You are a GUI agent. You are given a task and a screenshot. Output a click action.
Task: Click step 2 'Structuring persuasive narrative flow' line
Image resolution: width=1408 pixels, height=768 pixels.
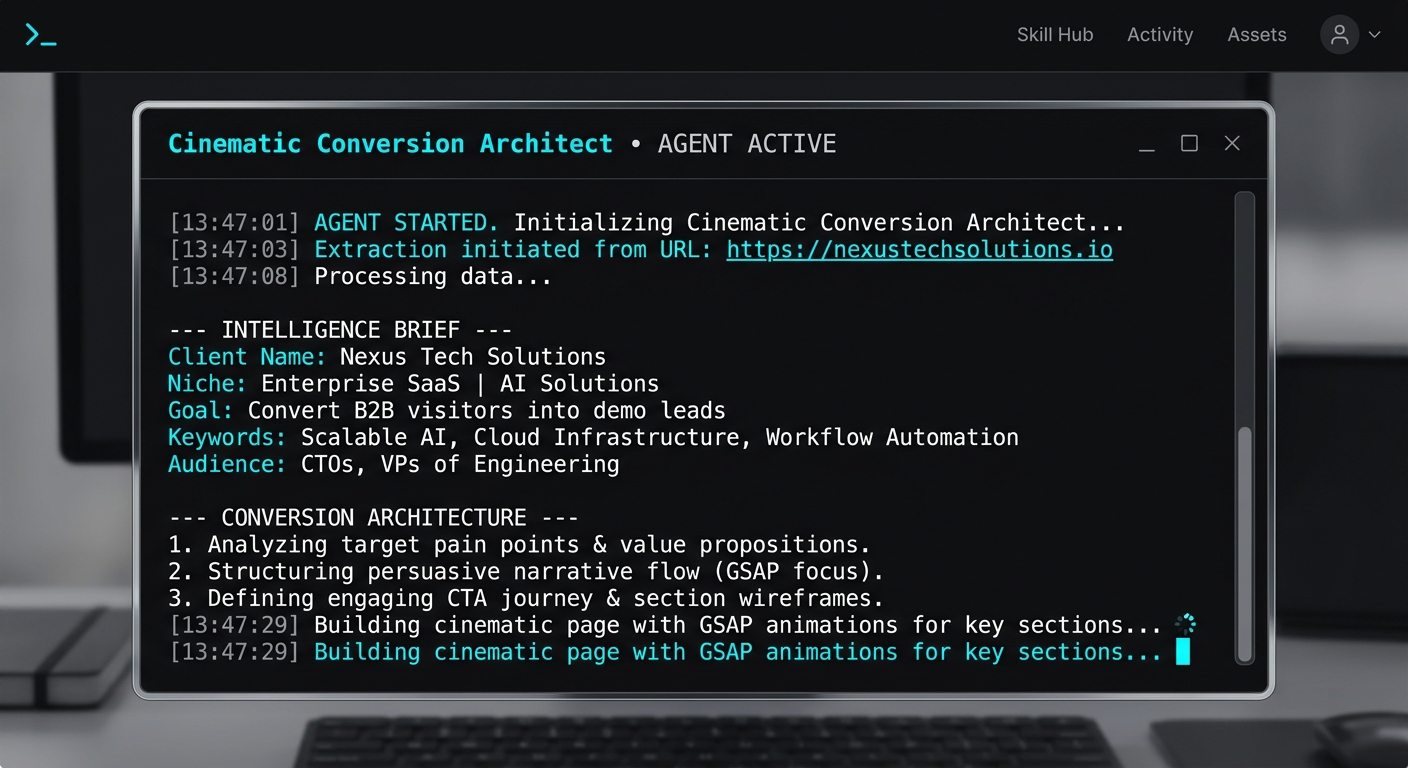(526, 572)
